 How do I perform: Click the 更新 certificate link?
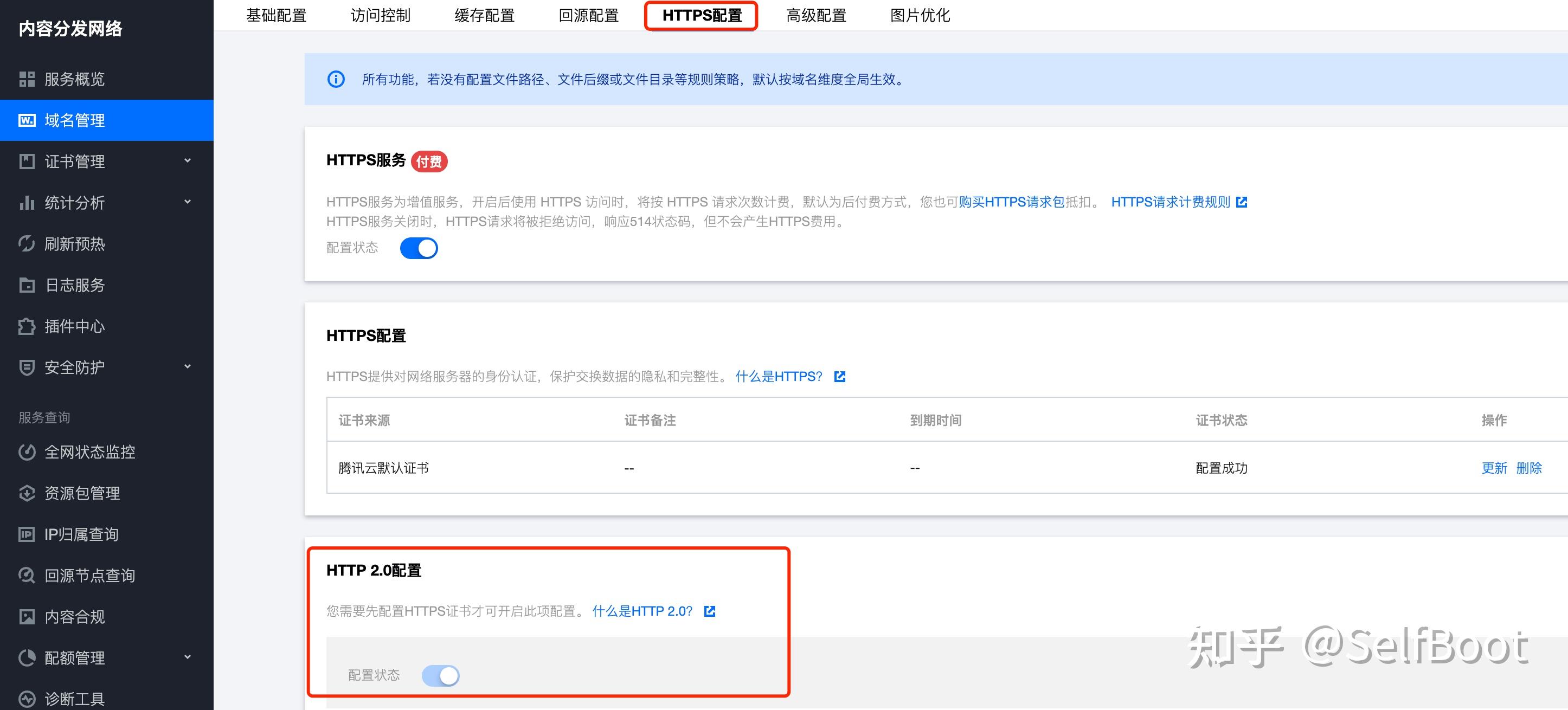tap(1495, 468)
